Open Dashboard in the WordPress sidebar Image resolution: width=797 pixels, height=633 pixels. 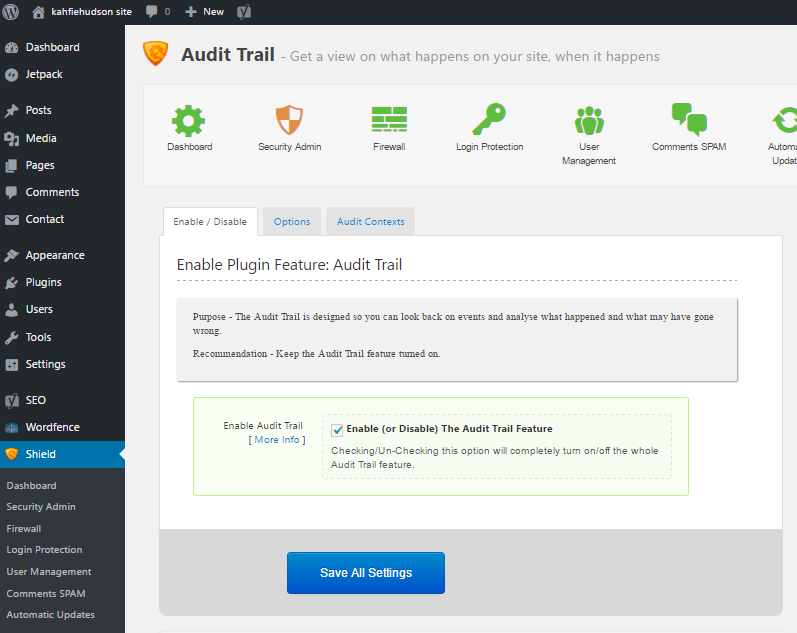(62, 47)
